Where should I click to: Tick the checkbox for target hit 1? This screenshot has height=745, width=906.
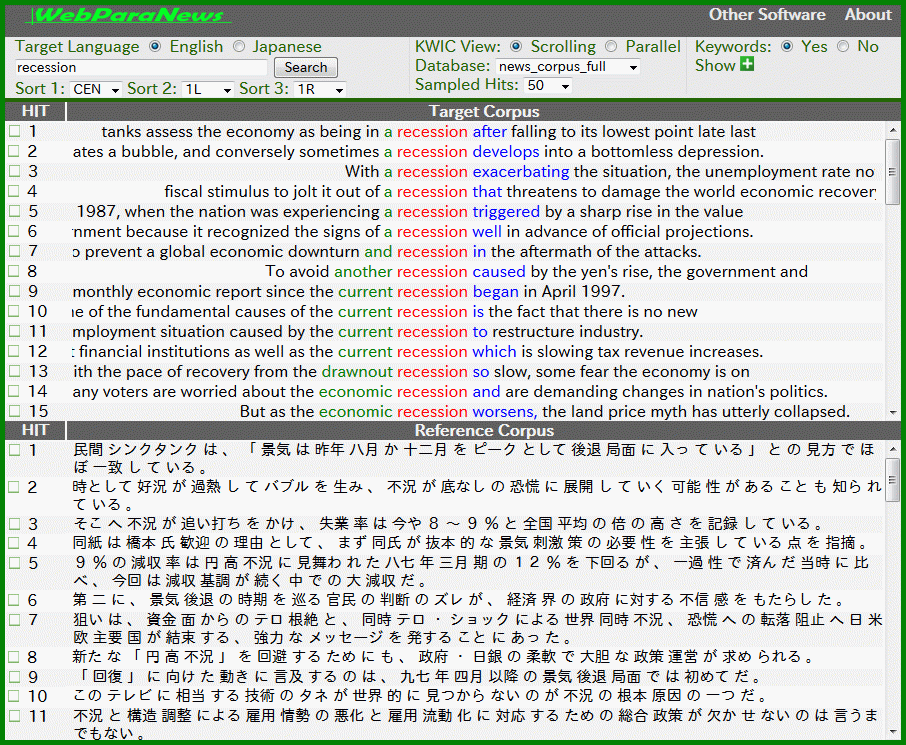click(x=14, y=131)
